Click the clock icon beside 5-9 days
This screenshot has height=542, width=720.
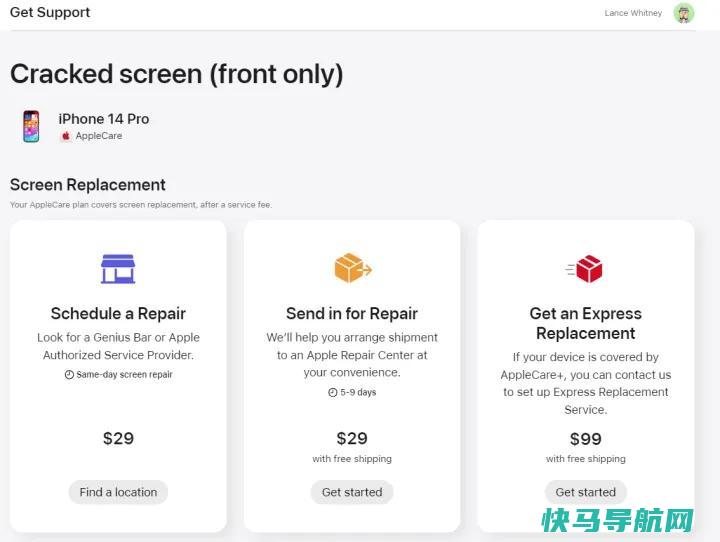point(332,392)
